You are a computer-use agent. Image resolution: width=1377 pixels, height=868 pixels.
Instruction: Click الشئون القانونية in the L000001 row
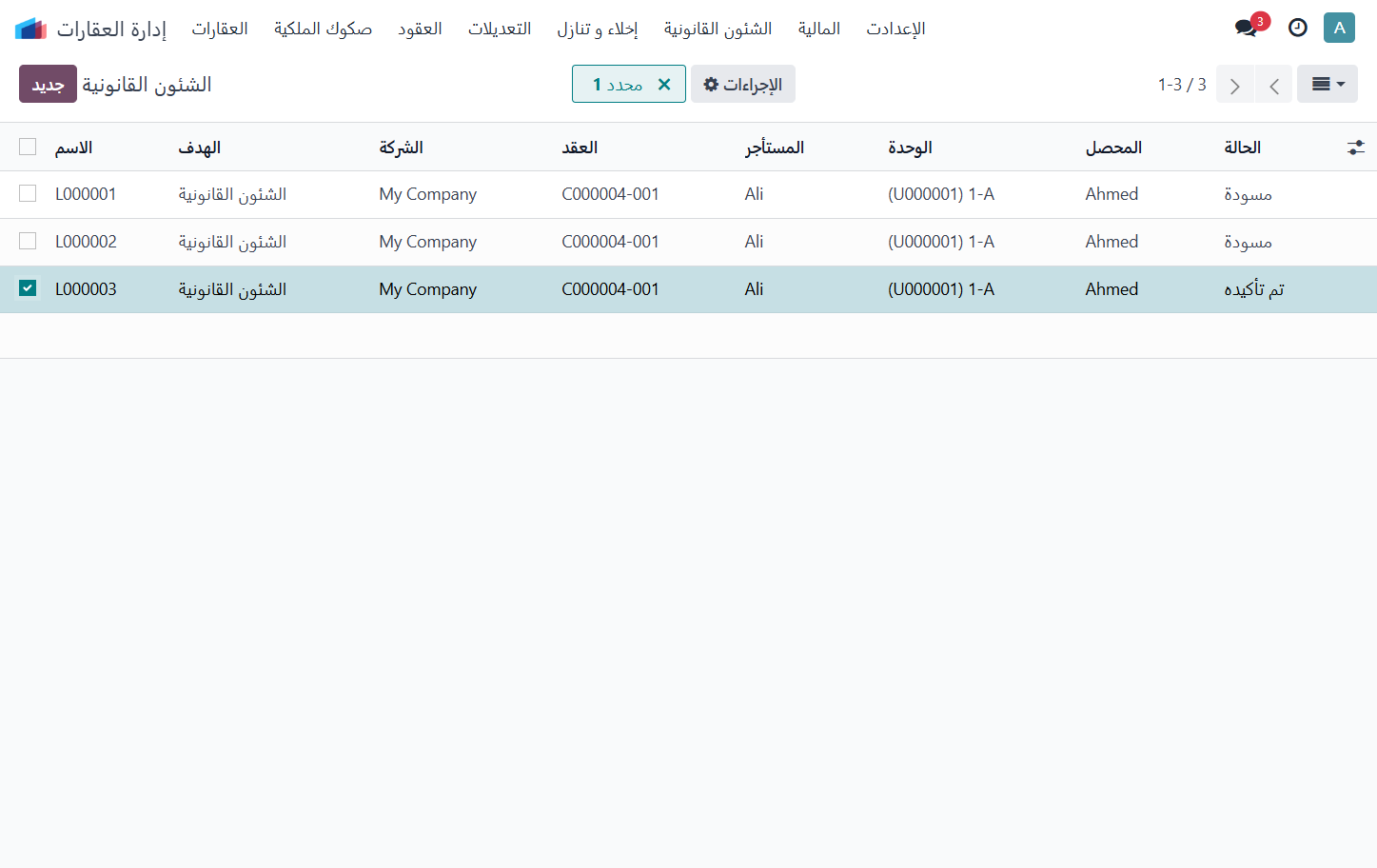pyautogui.click(x=232, y=194)
